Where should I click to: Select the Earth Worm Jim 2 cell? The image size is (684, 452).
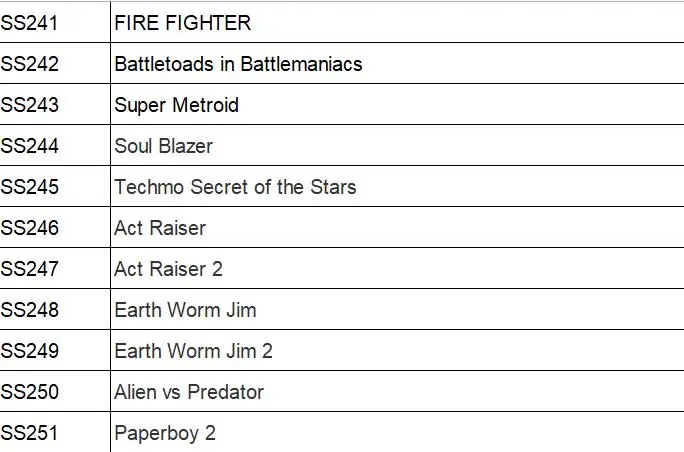(x=193, y=351)
